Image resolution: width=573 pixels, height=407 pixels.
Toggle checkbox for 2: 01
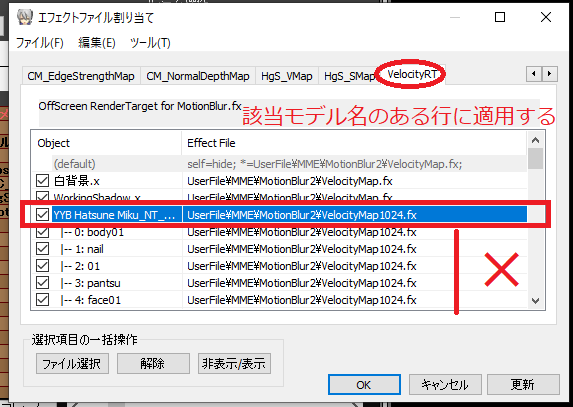[x=42, y=266]
